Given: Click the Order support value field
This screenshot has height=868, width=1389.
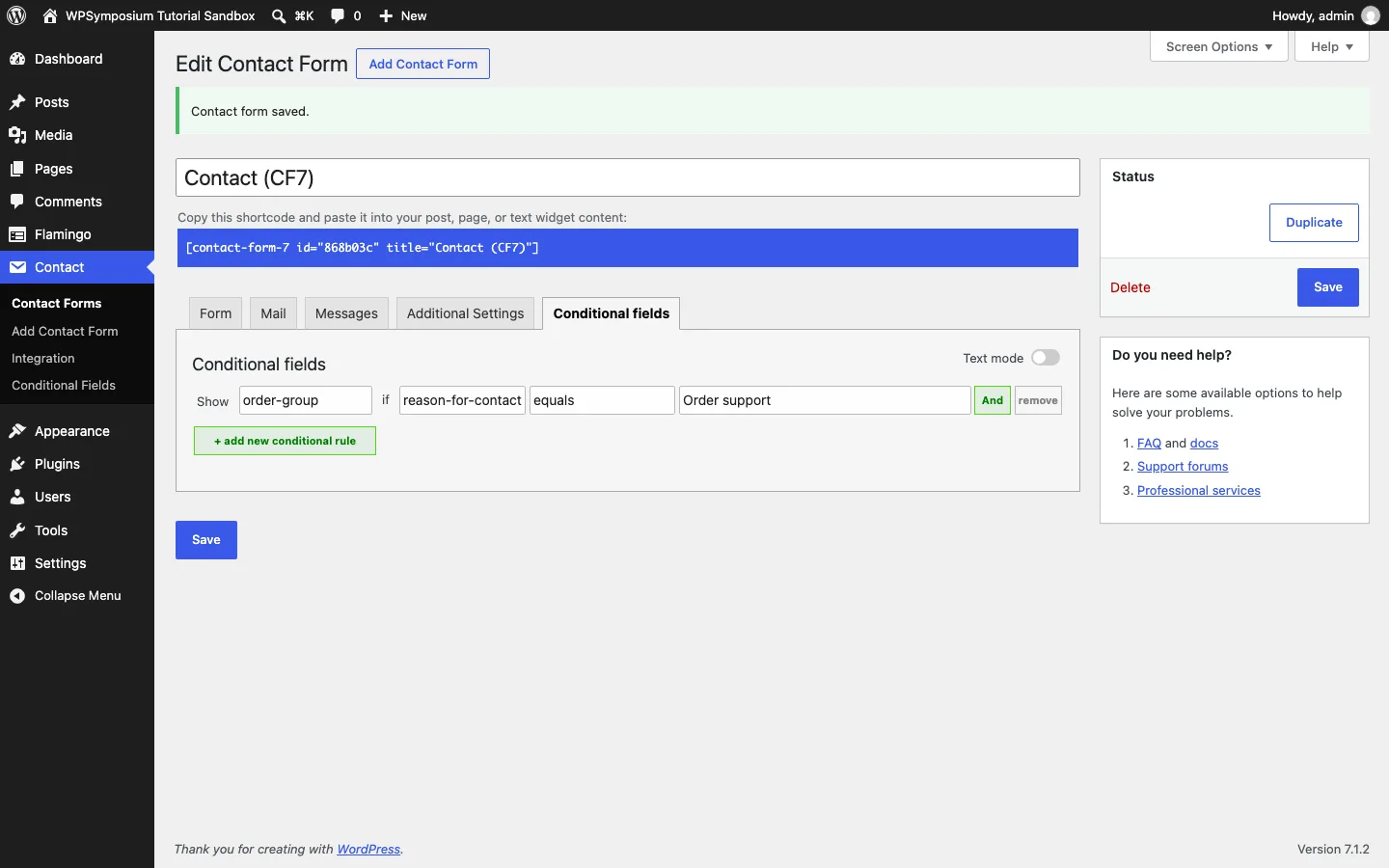Looking at the screenshot, I should point(825,400).
